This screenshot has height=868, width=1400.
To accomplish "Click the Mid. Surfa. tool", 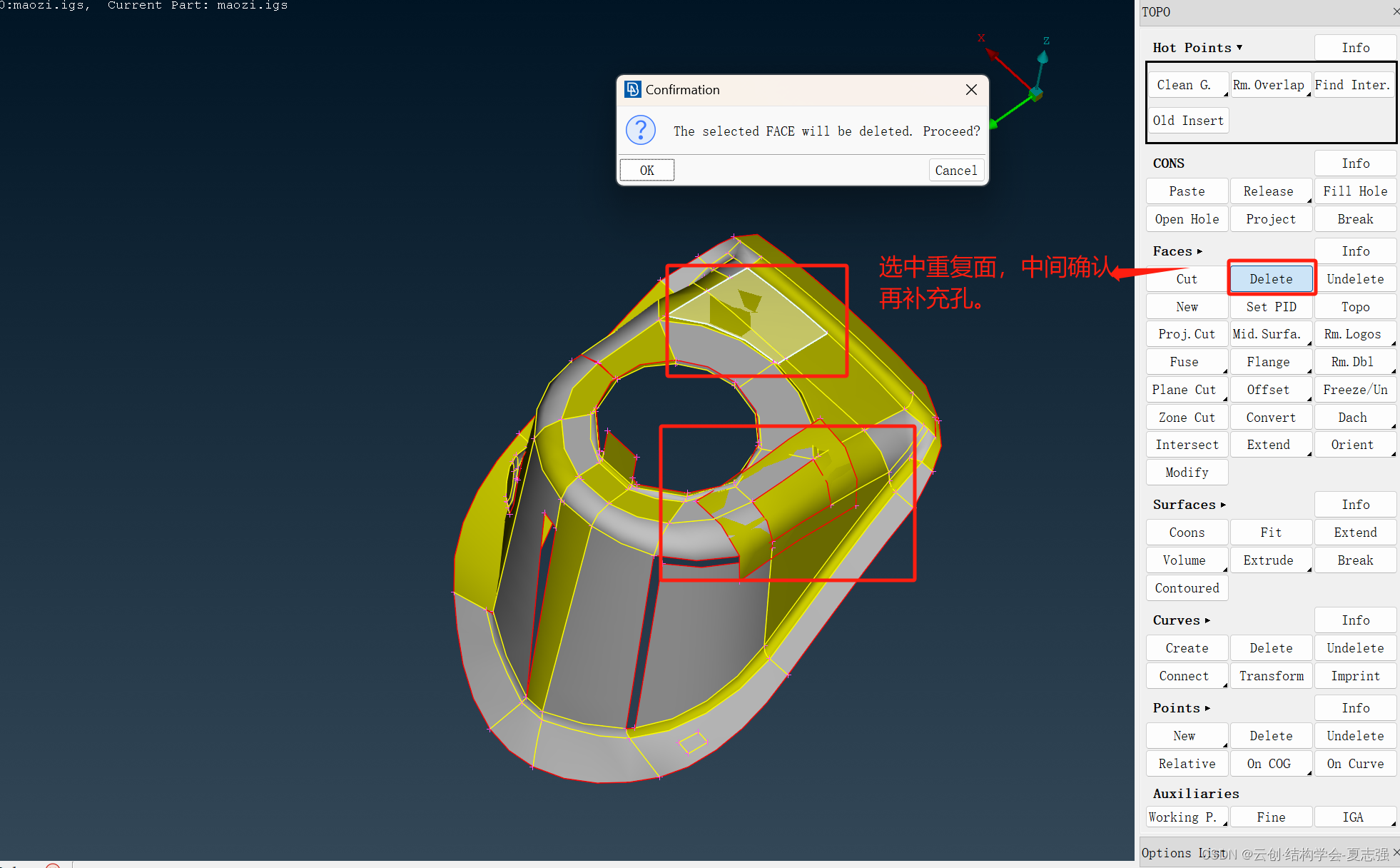I will tap(1269, 334).
